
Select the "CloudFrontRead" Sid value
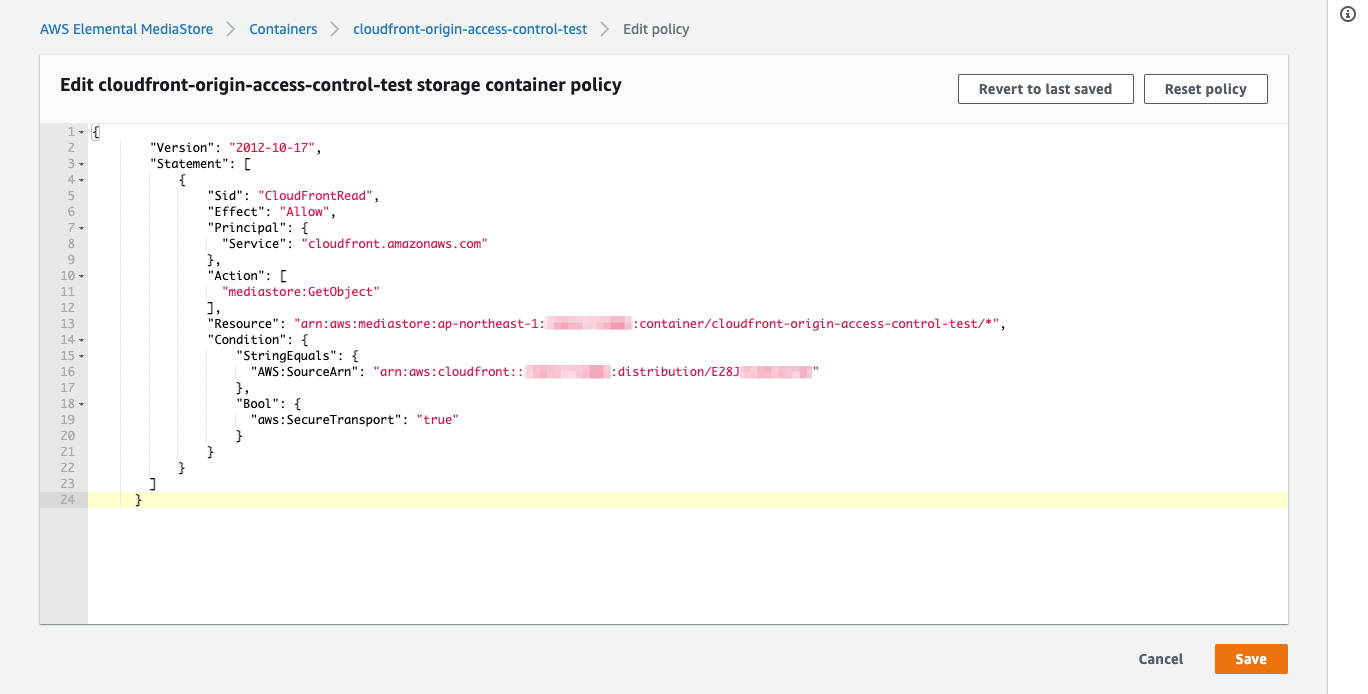point(316,196)
